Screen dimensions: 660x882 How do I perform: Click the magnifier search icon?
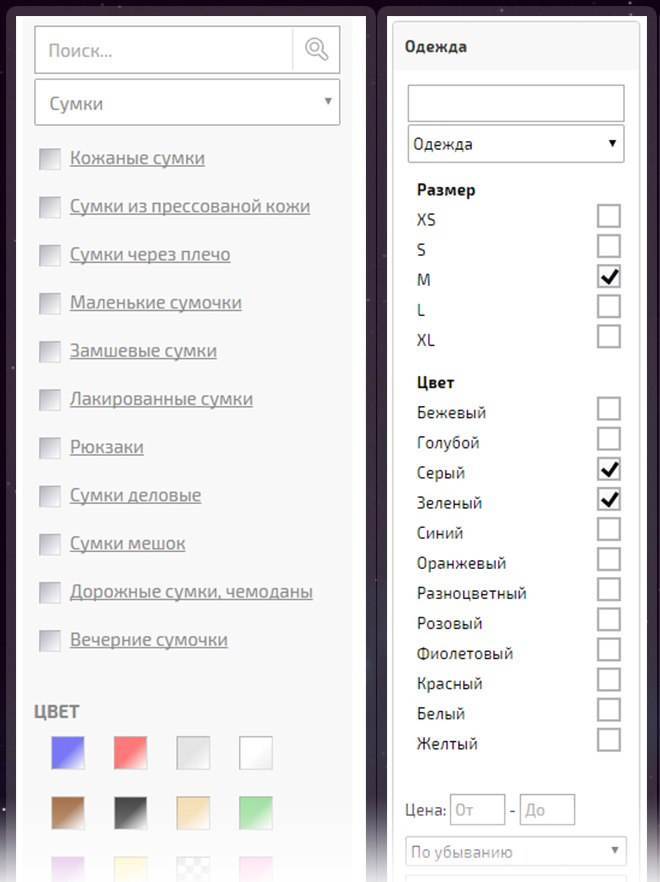(x=316, y=50)
